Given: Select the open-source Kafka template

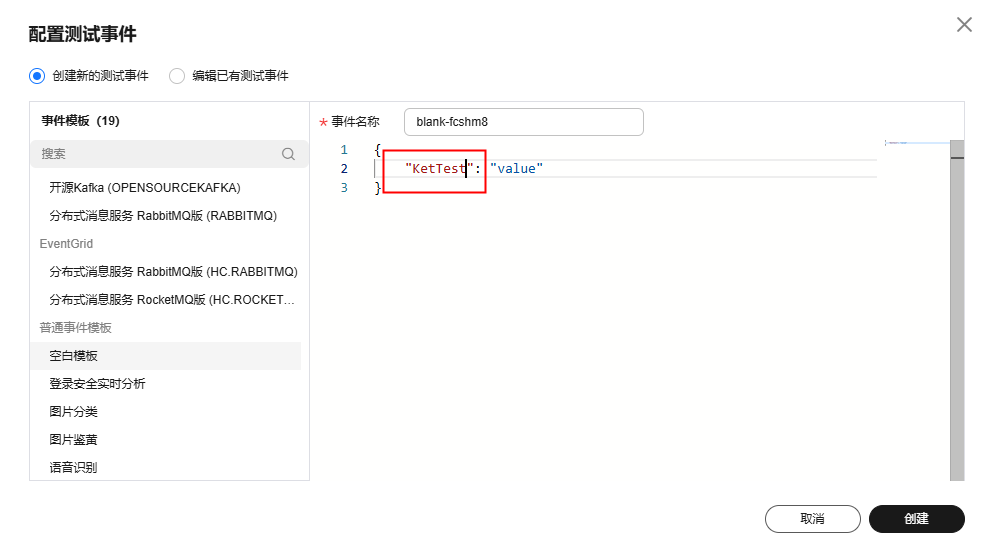Looking at the screenshot, I should click(145, 188).
